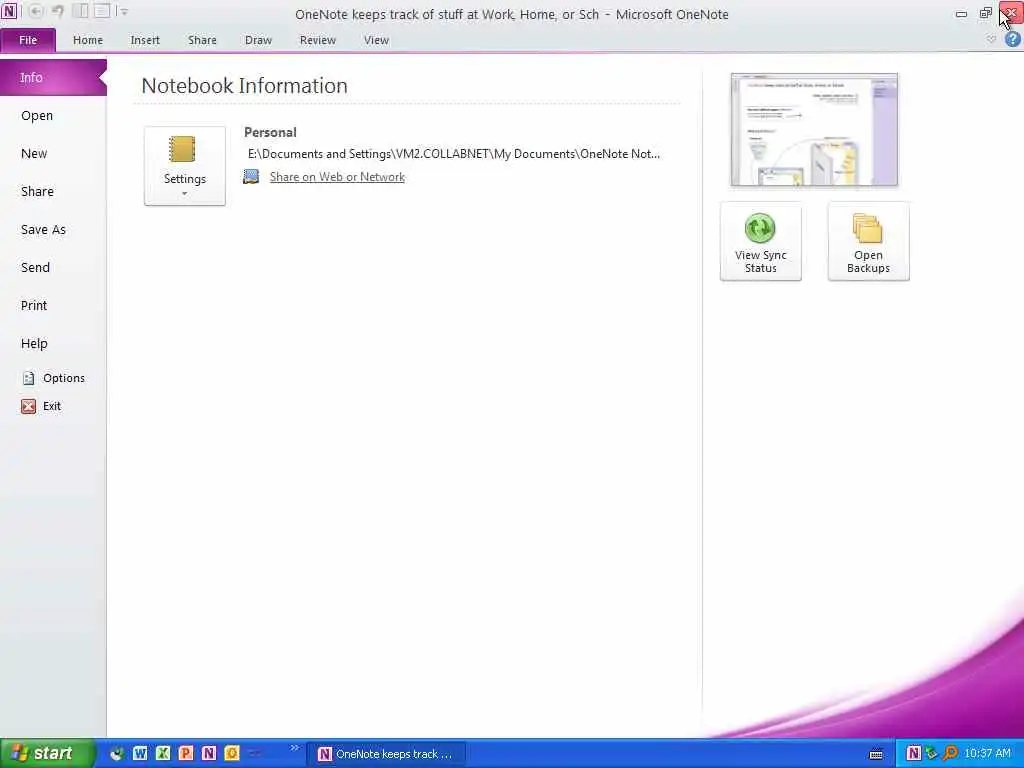Image resolution: width=1024 pixels, height=768 pixels.
Task: Choose New in the backstage menu
Action: coord(34,153)
